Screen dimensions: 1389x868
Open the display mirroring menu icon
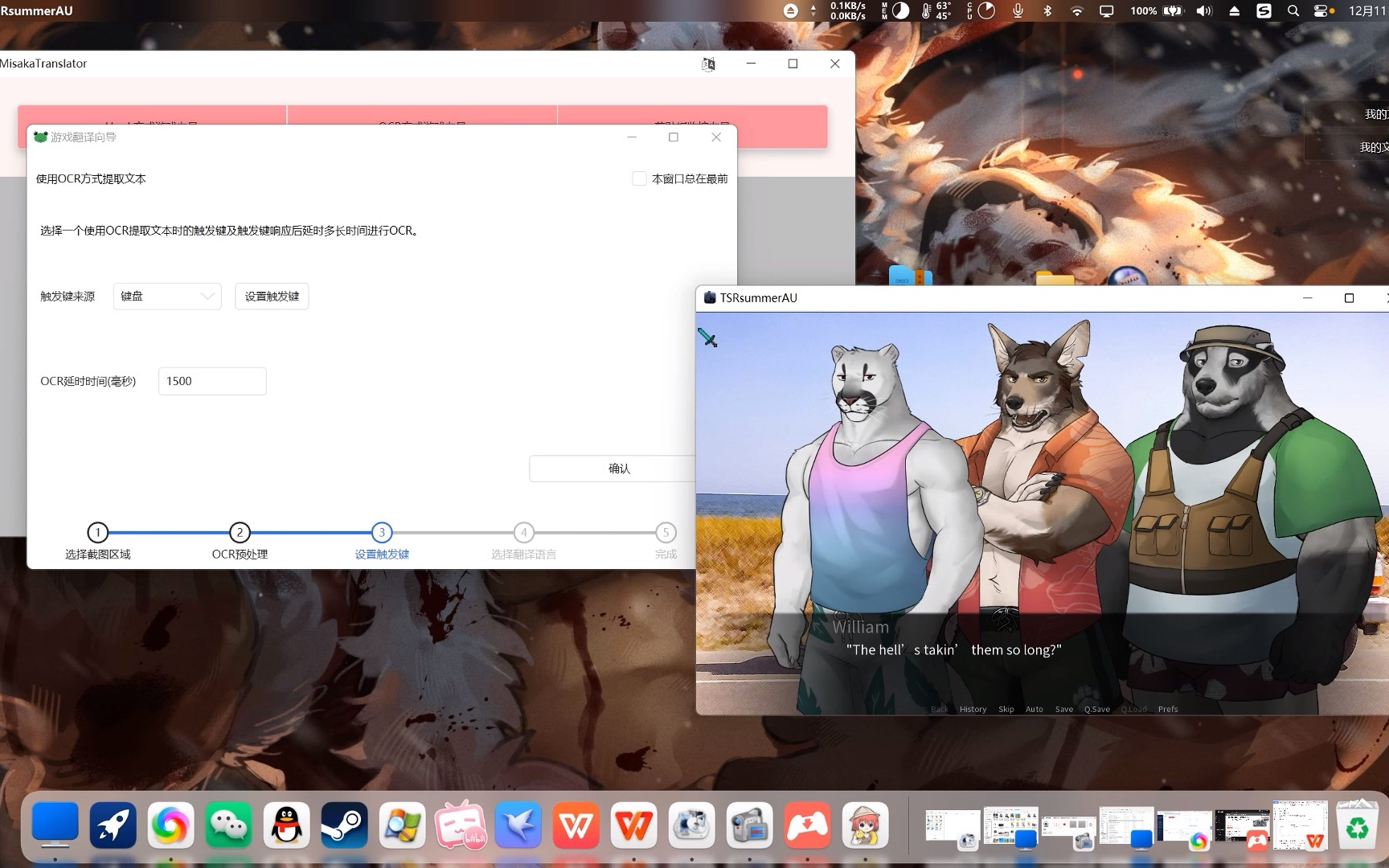pyautogui.click(x=1107, y=10)
